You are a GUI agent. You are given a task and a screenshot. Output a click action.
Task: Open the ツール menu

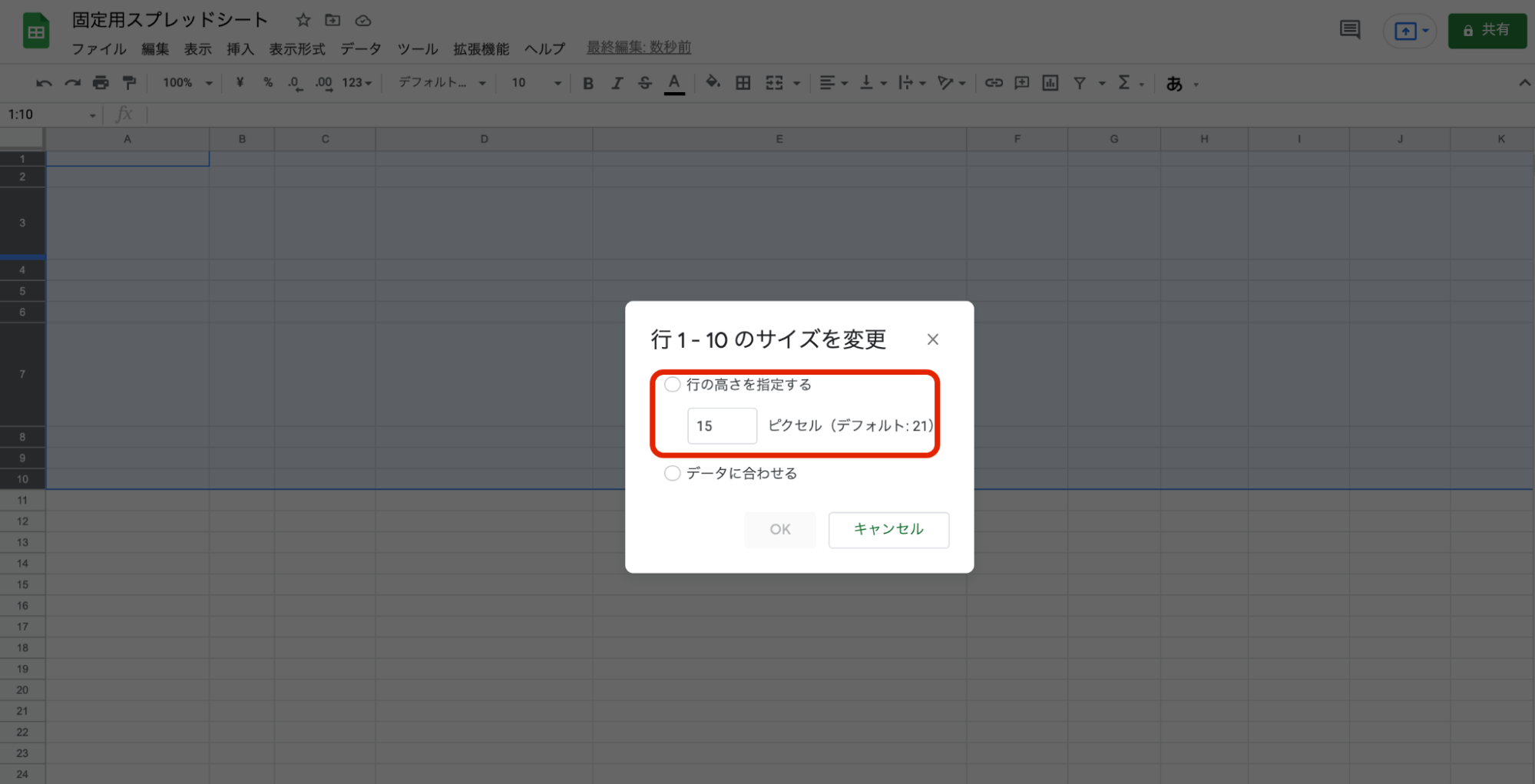[x=417, y=49]
